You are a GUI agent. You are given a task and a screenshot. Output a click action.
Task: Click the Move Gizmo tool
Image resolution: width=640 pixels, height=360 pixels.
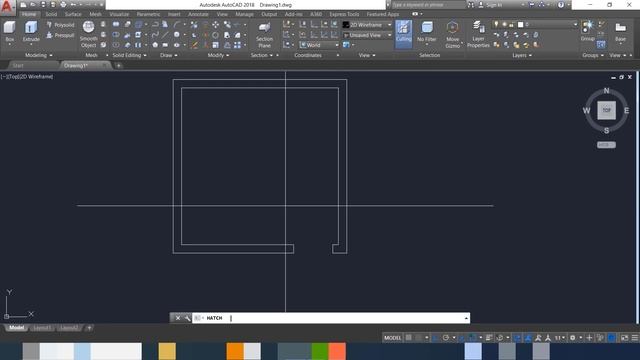(x=452, y=35)
